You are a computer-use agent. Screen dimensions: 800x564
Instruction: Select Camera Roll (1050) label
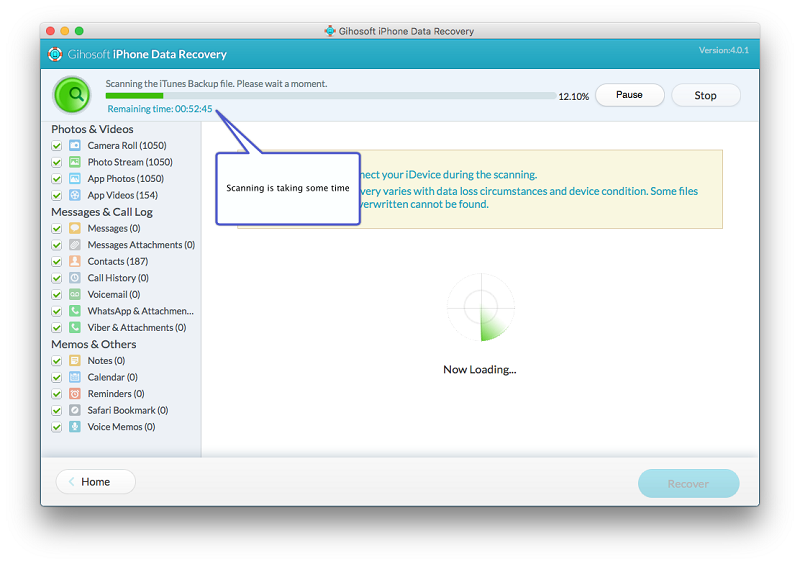tap(127, 145)
